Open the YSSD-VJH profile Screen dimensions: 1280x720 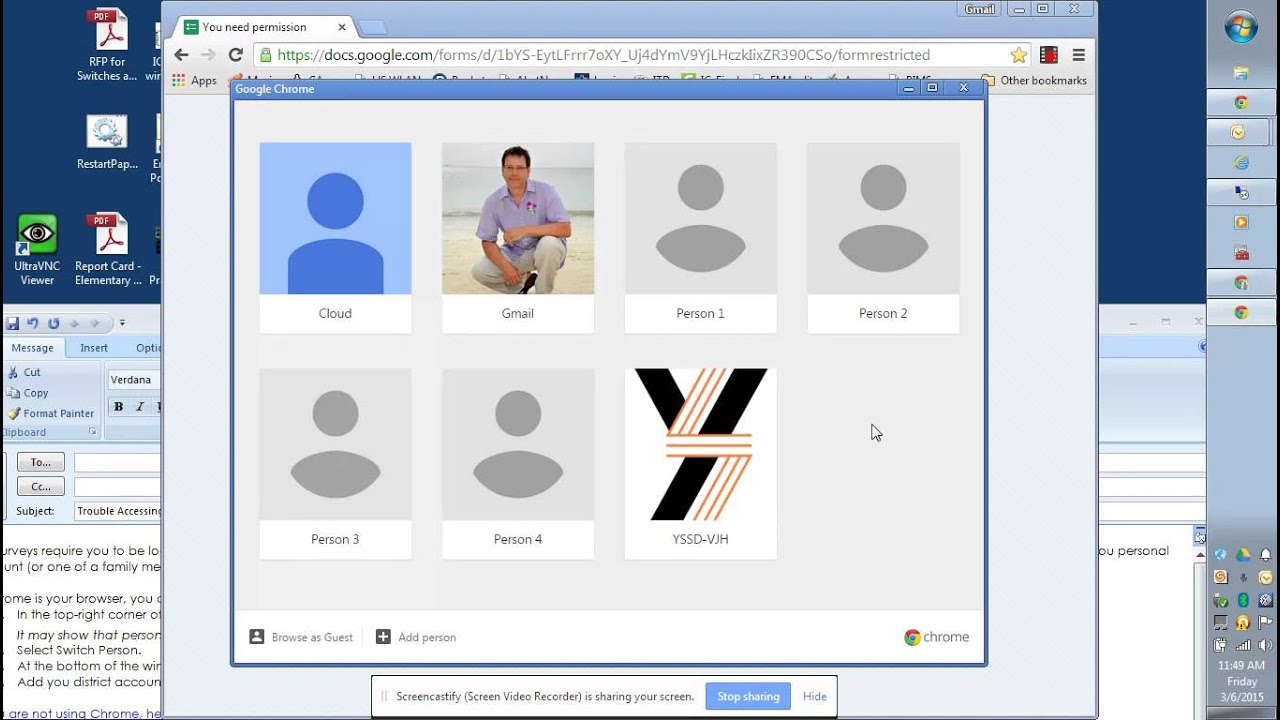click(700, 464)
